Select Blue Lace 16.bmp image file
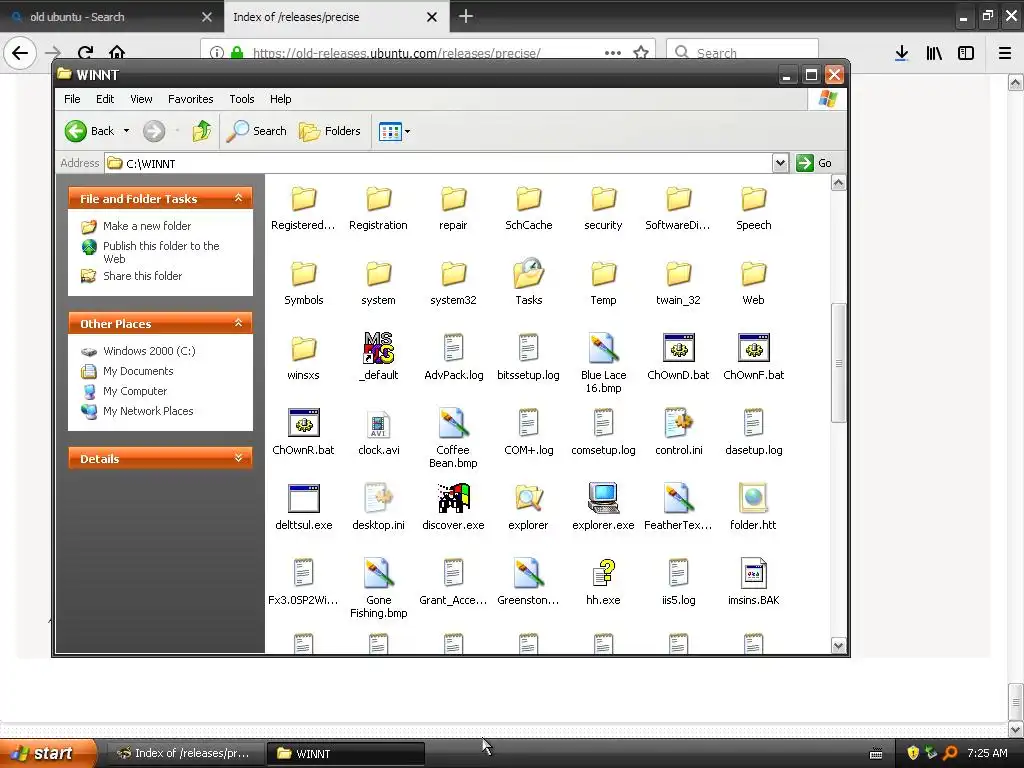 (x=603, y=363)
